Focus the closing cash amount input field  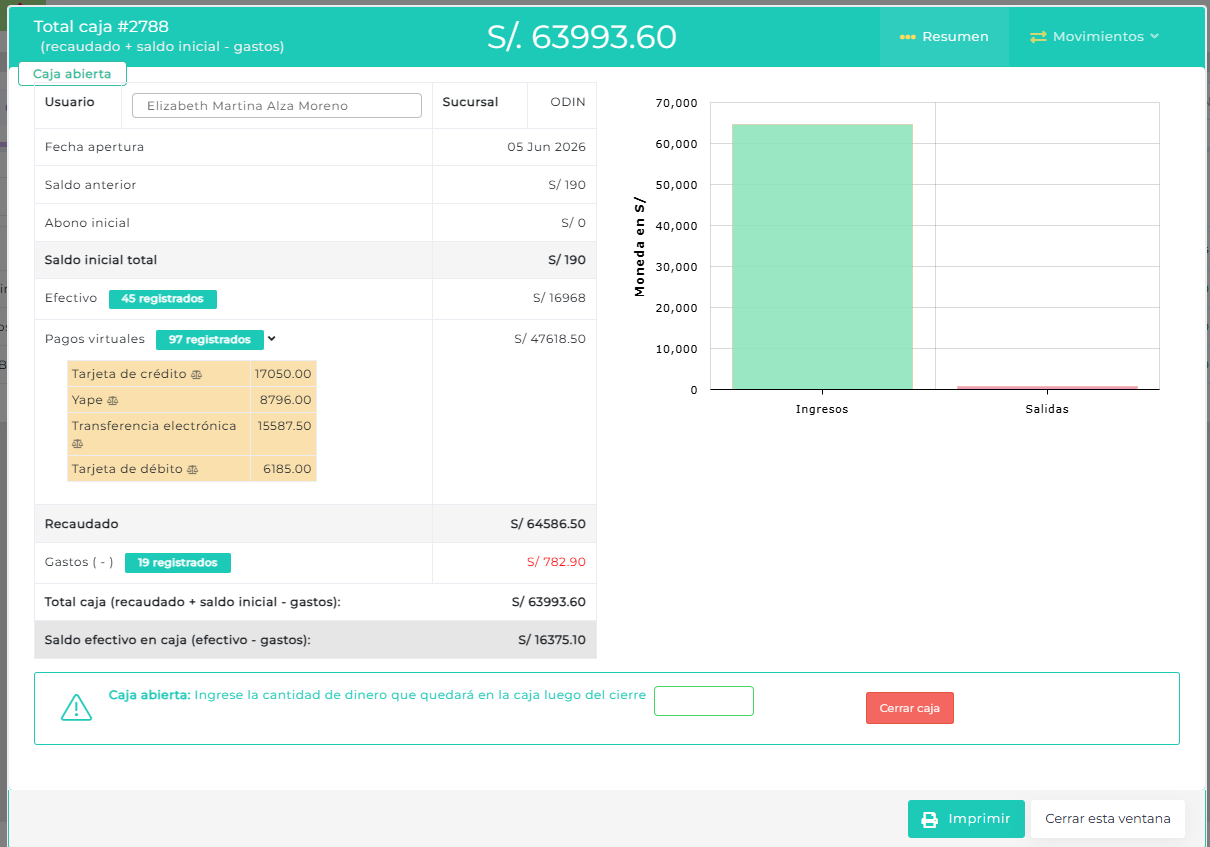tap(704, 701)
